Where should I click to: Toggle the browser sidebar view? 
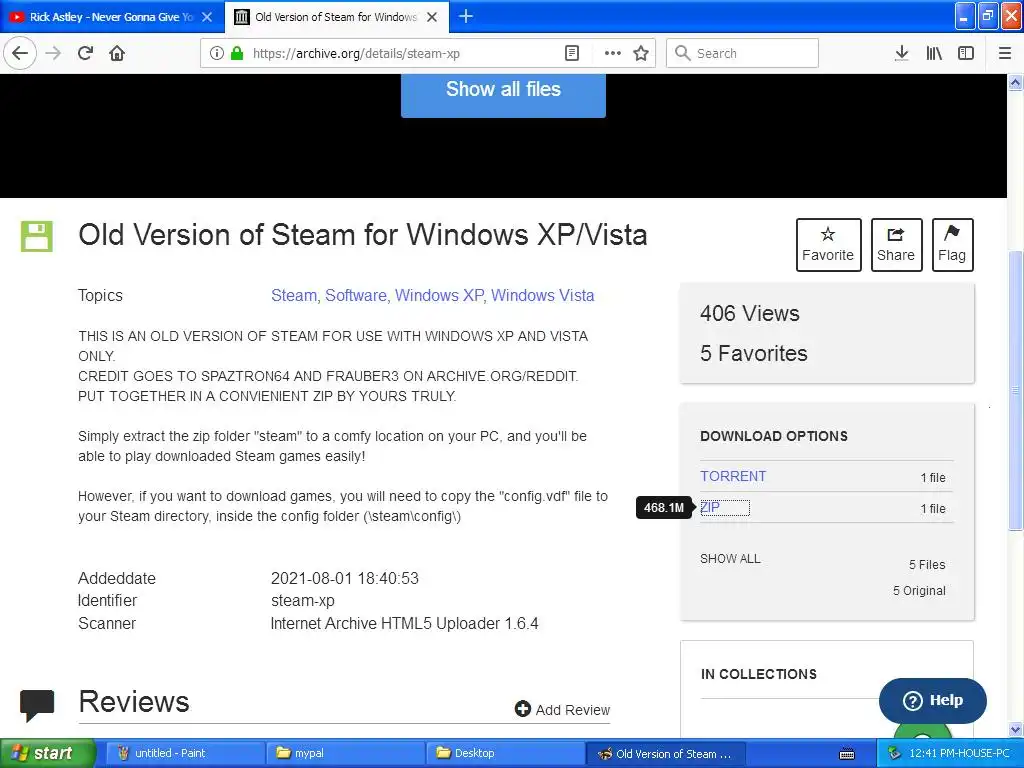[x=966, y=53]
